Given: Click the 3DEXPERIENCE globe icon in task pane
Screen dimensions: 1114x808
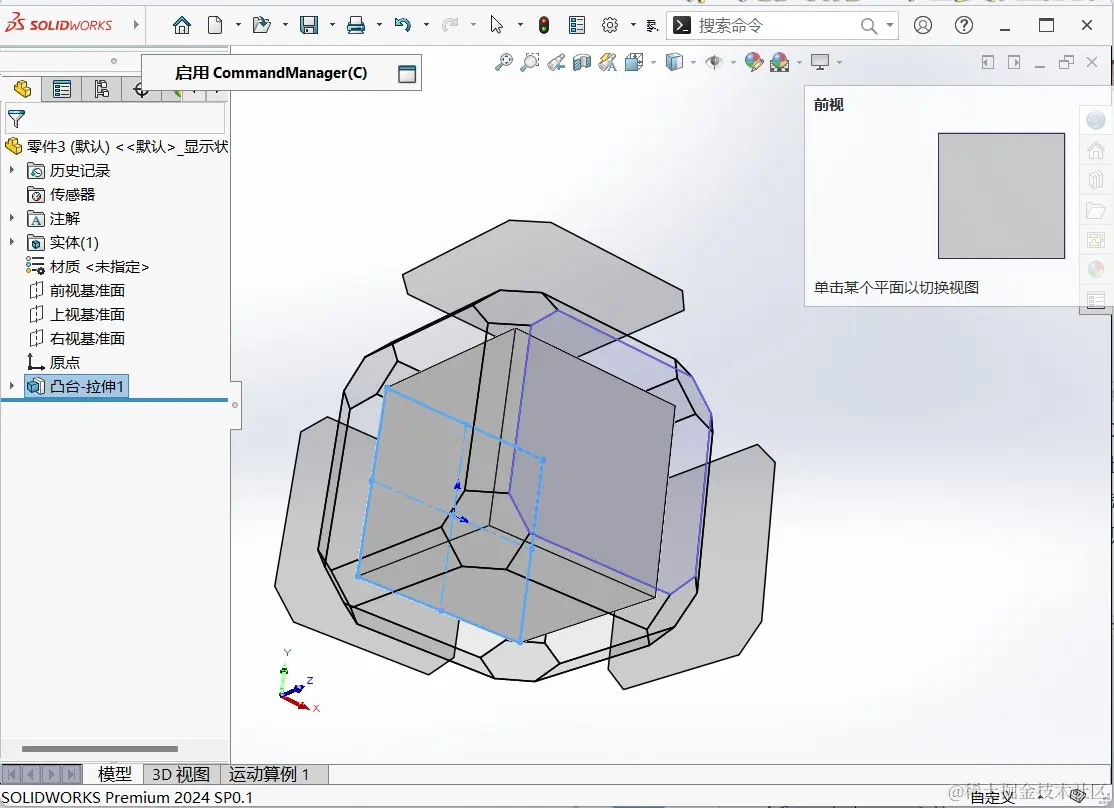Looking at the screenshot, I should (x=1096, y=120).
